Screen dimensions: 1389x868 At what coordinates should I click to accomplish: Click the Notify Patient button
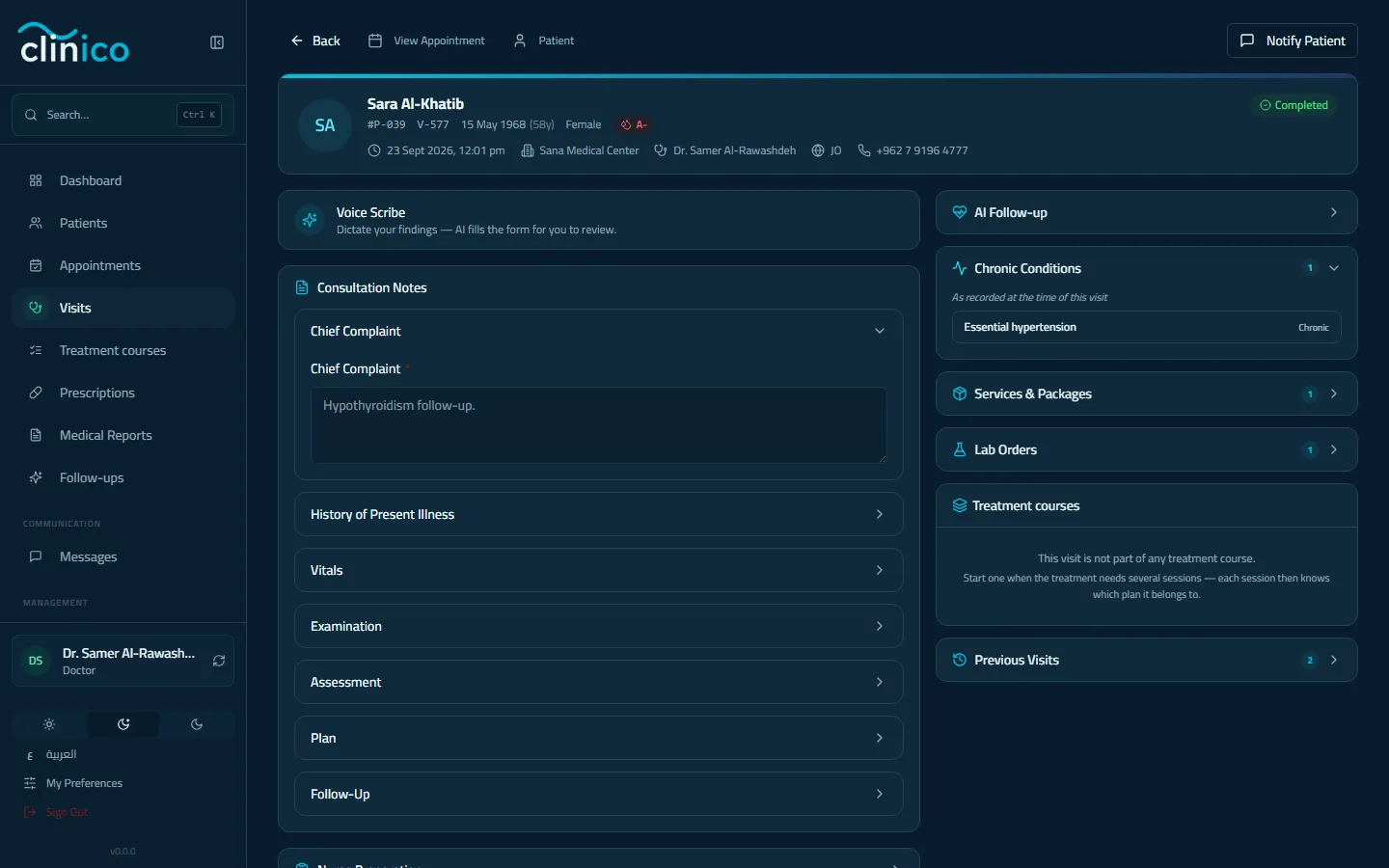coord(1293,41)
